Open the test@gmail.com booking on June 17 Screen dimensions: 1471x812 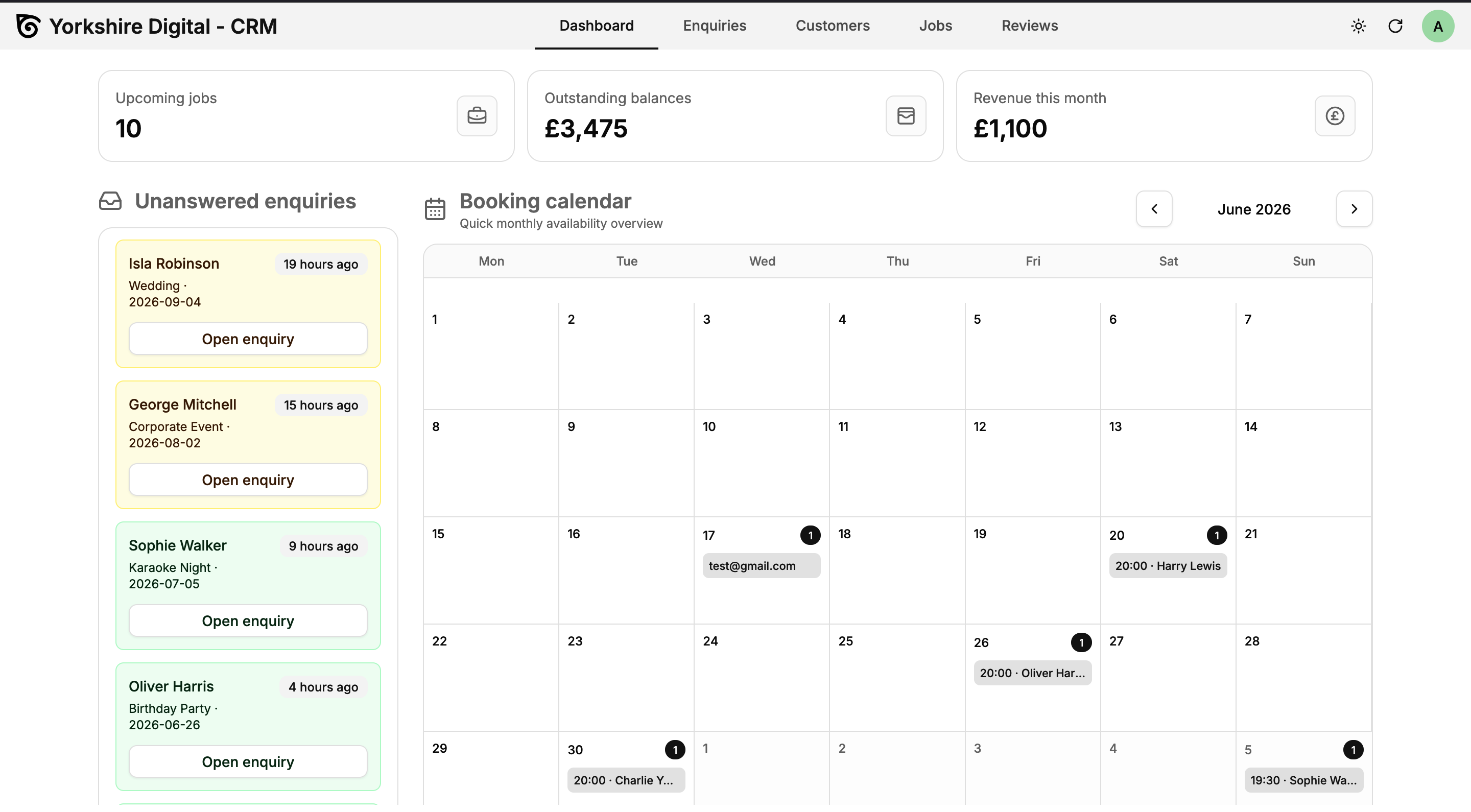(x=761, y=566)
